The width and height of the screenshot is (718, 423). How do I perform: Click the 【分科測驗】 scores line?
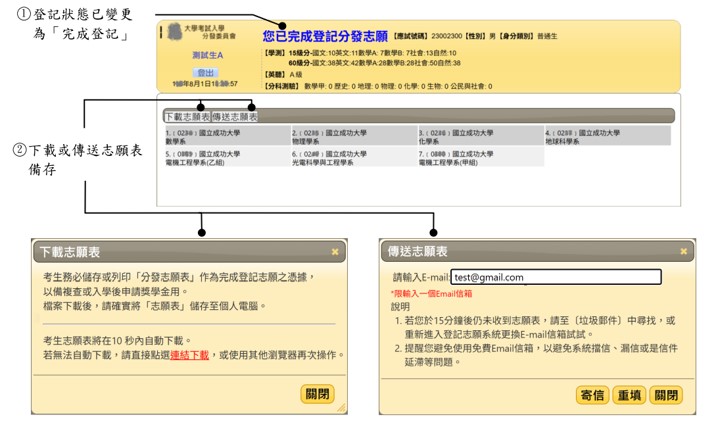coord(378,86)
